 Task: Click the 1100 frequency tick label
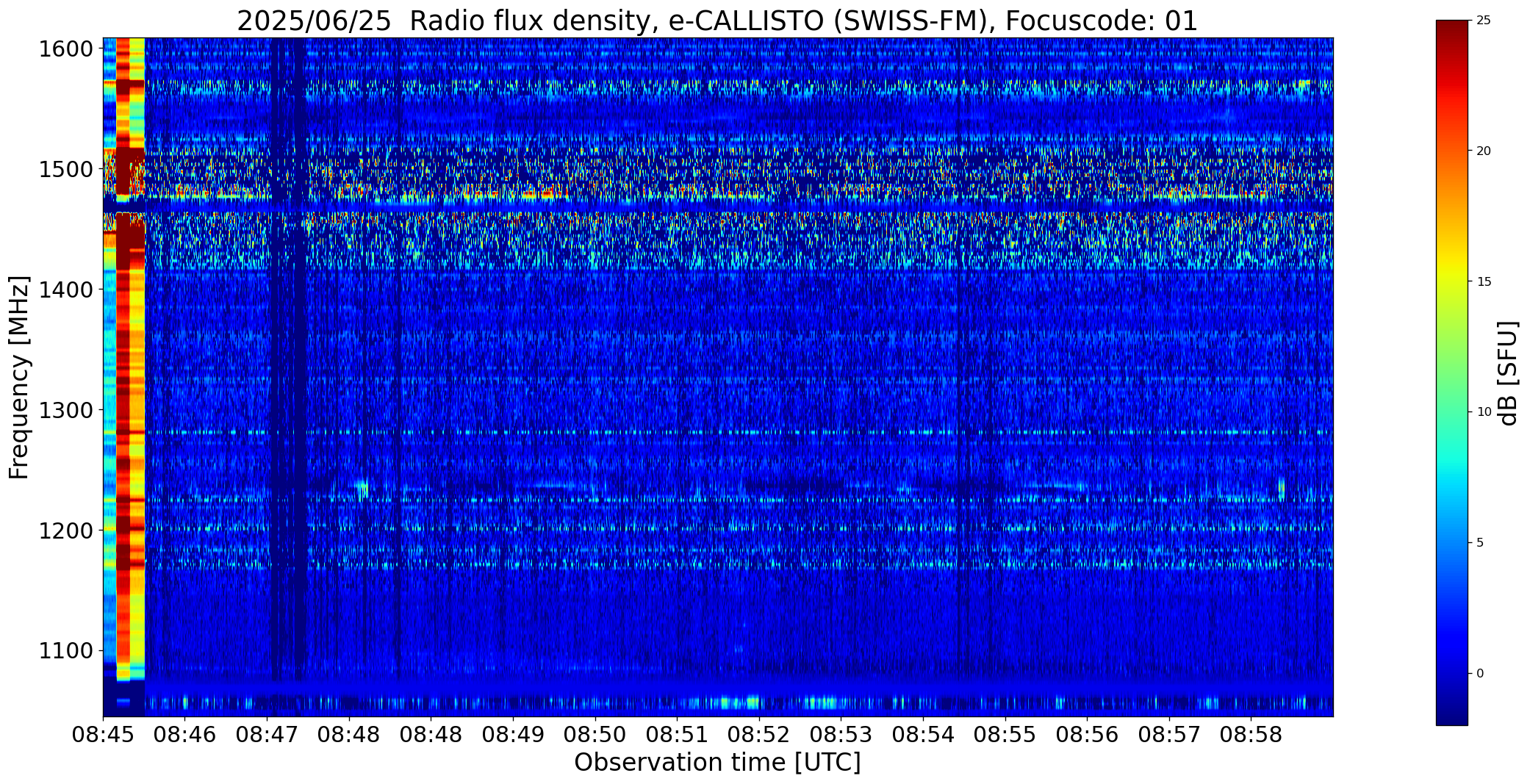66,651
